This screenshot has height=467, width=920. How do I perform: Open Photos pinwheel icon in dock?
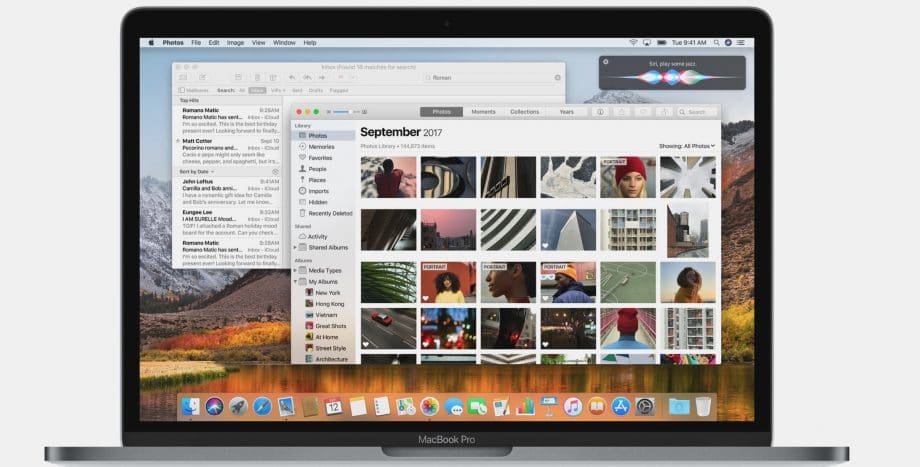tap(429, 406)
